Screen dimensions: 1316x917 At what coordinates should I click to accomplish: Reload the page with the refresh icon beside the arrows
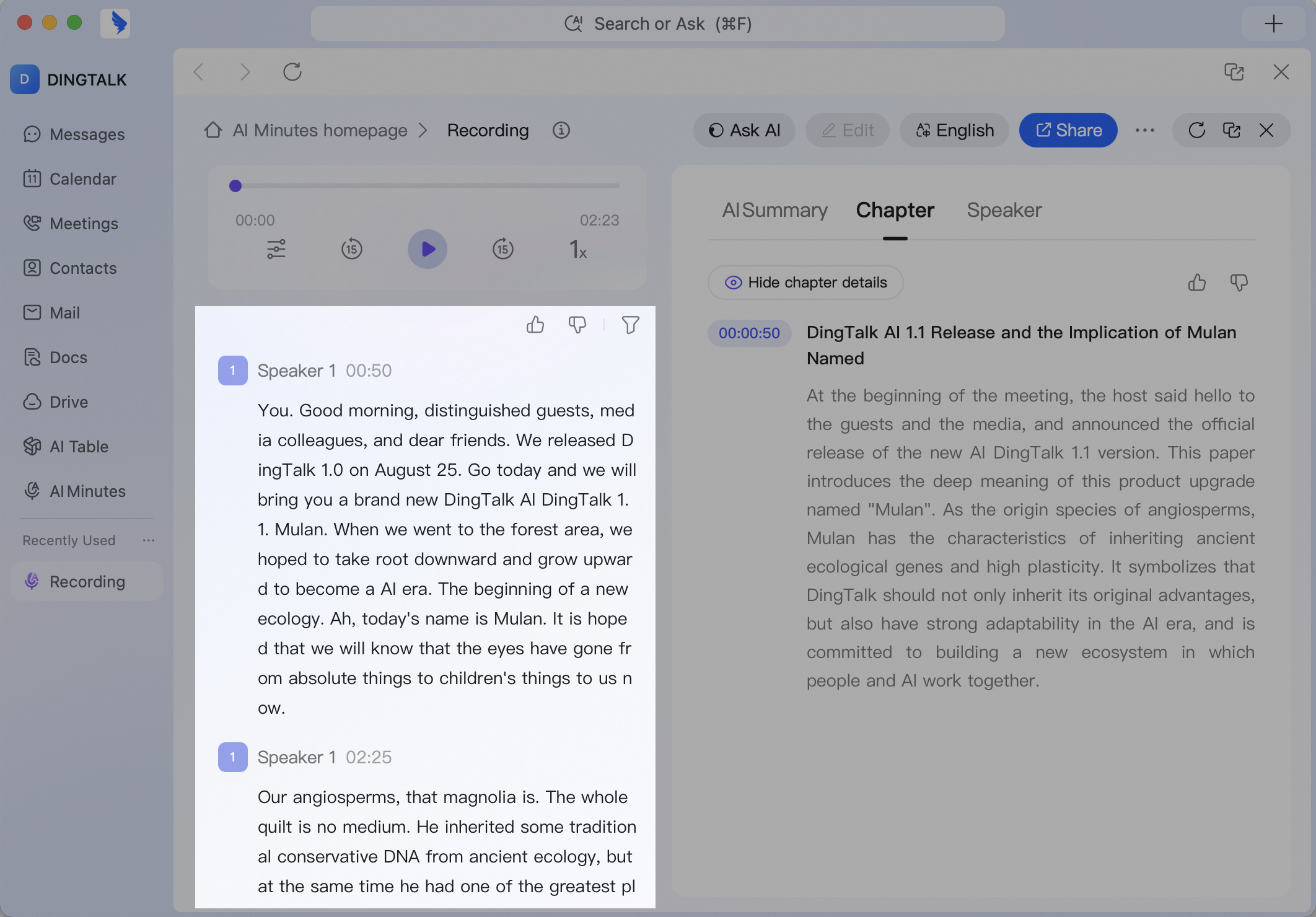(x=292, y=72)
